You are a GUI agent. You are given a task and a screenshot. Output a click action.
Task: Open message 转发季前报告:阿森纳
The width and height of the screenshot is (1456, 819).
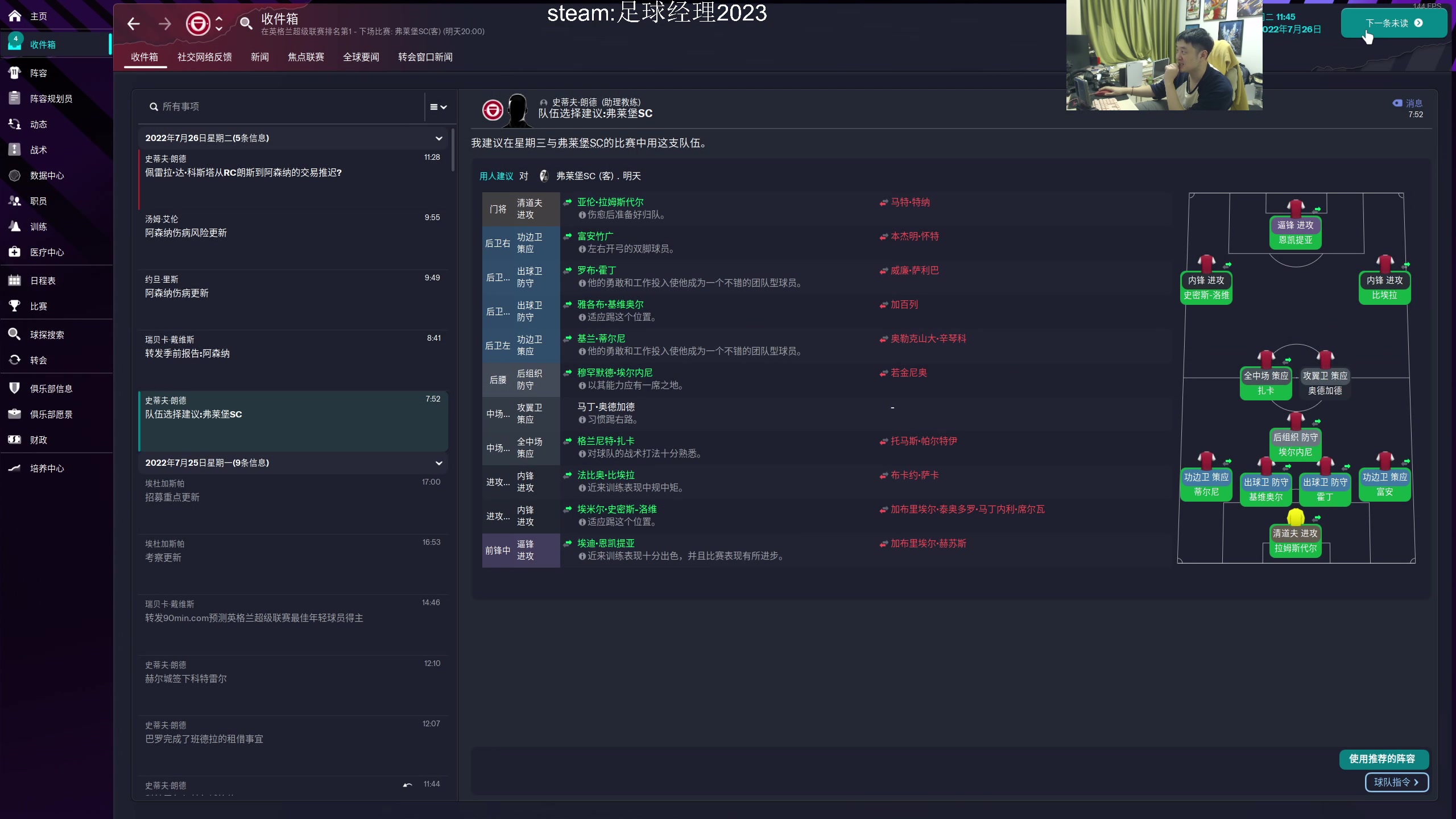(x=292, y=360)
